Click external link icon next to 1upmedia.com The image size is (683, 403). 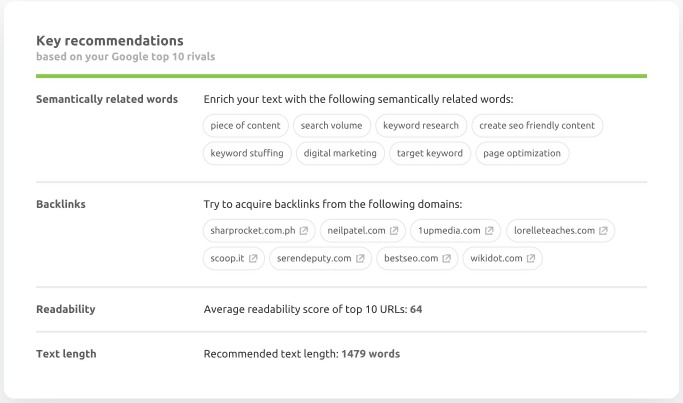[x=489, y=230]
